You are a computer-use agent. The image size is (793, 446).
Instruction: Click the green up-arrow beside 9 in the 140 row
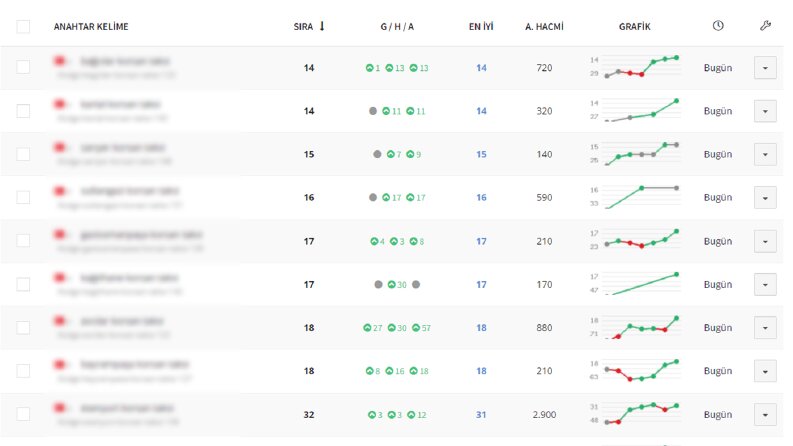pyautogui.click(x=410, y=154)
